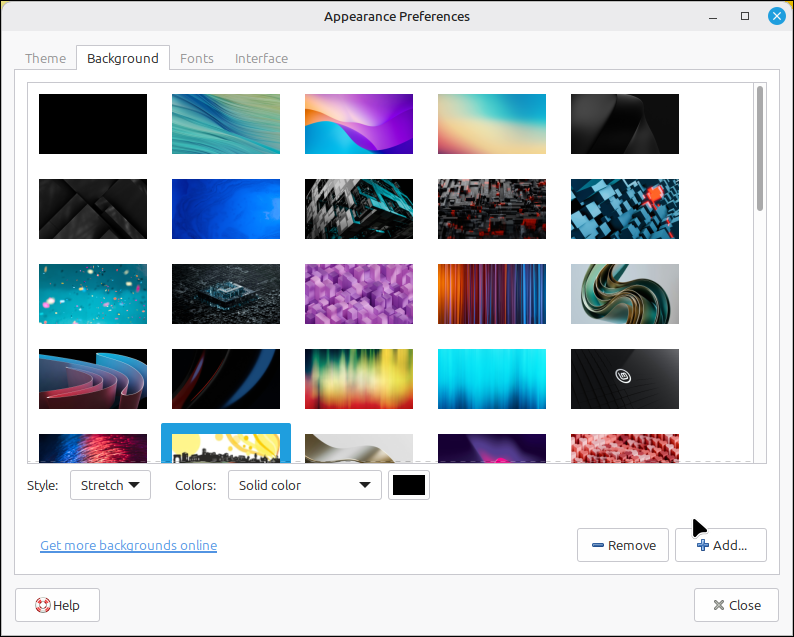The image size is (794, 637).
Task: Choose the orange blue vertical stripes wallpaper
Action: tap(492, 294)
